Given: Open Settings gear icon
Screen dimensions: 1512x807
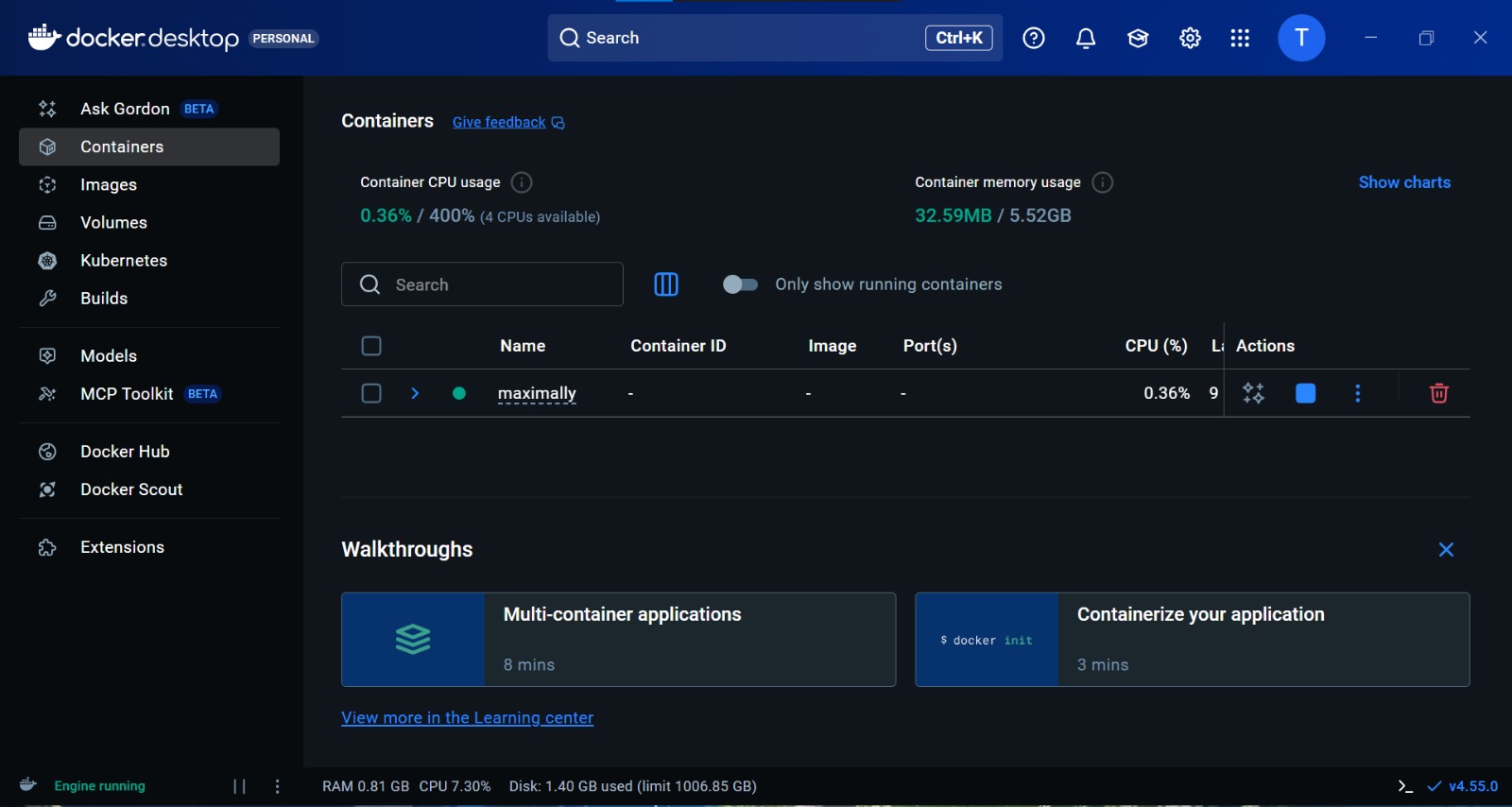Looking at the screenshot, I should 1190,38.
